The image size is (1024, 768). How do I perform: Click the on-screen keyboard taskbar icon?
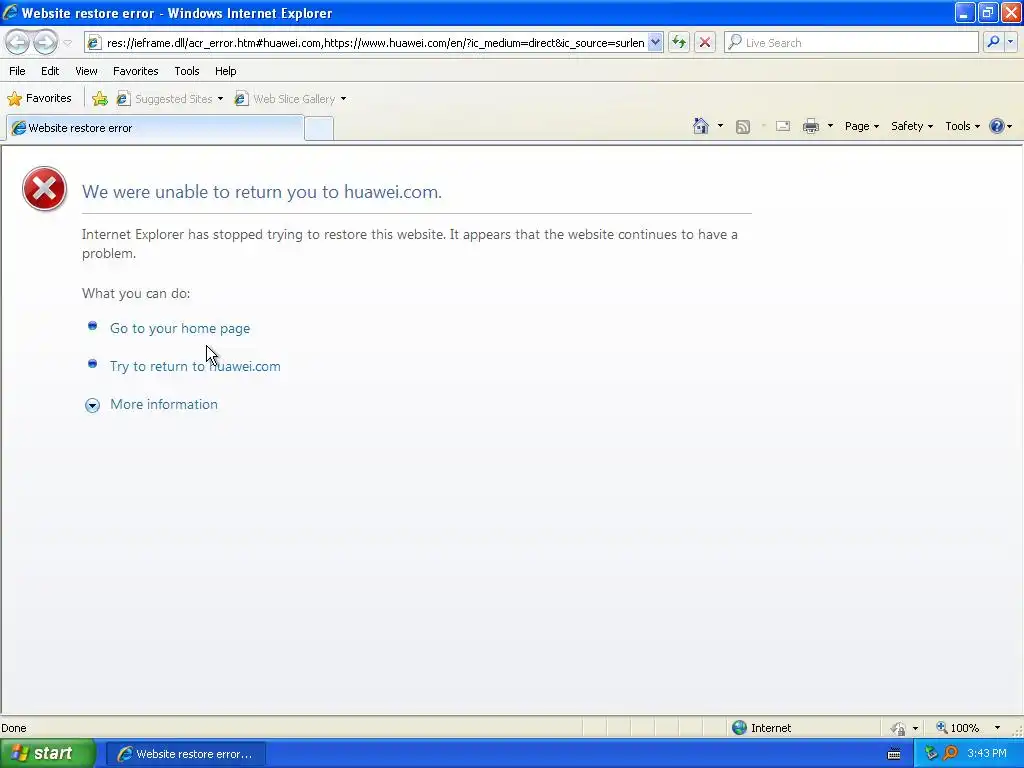[894, 755]
